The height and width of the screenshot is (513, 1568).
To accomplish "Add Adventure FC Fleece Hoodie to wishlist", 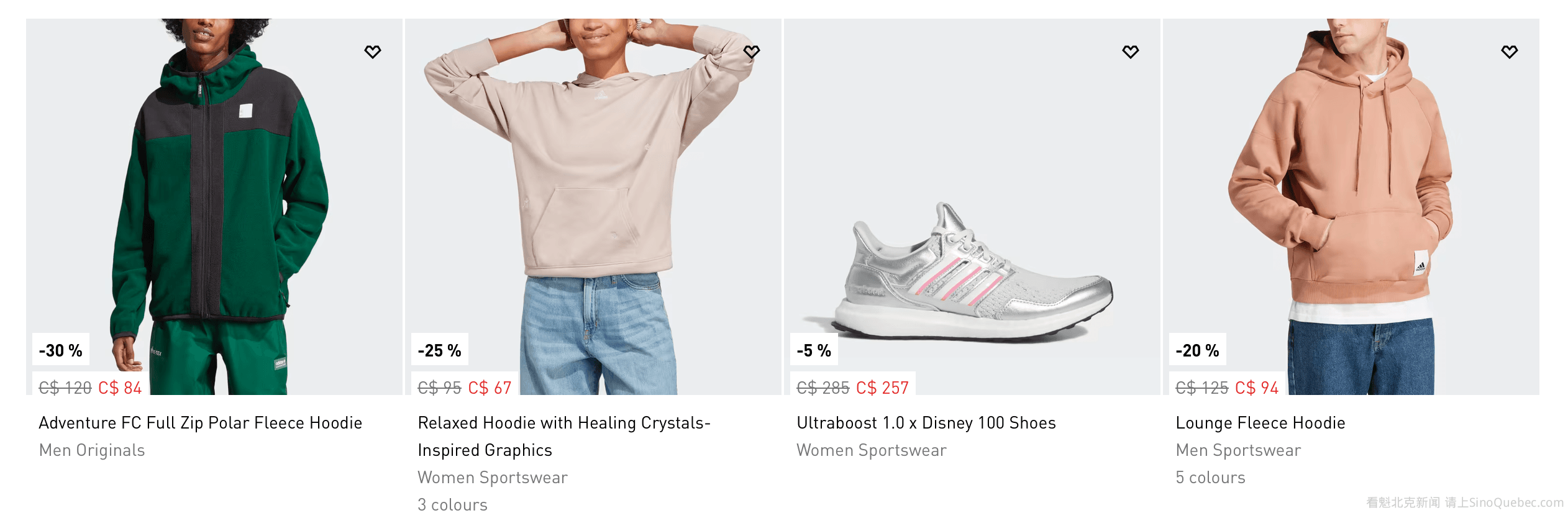I will 372,52.
